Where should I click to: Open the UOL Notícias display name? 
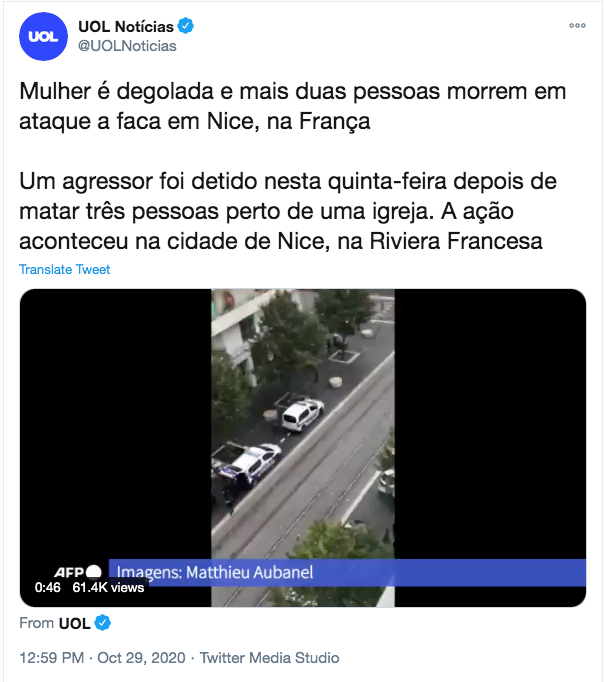[x=126, y=27]
